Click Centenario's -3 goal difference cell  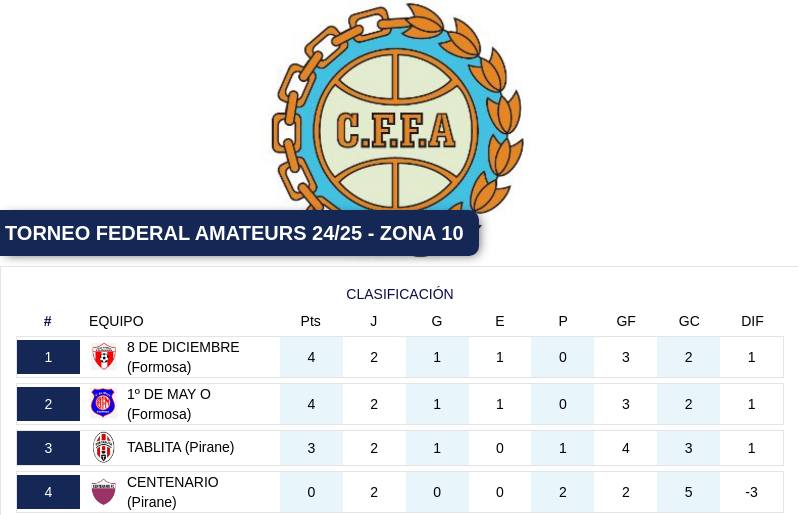coord(752,492)
